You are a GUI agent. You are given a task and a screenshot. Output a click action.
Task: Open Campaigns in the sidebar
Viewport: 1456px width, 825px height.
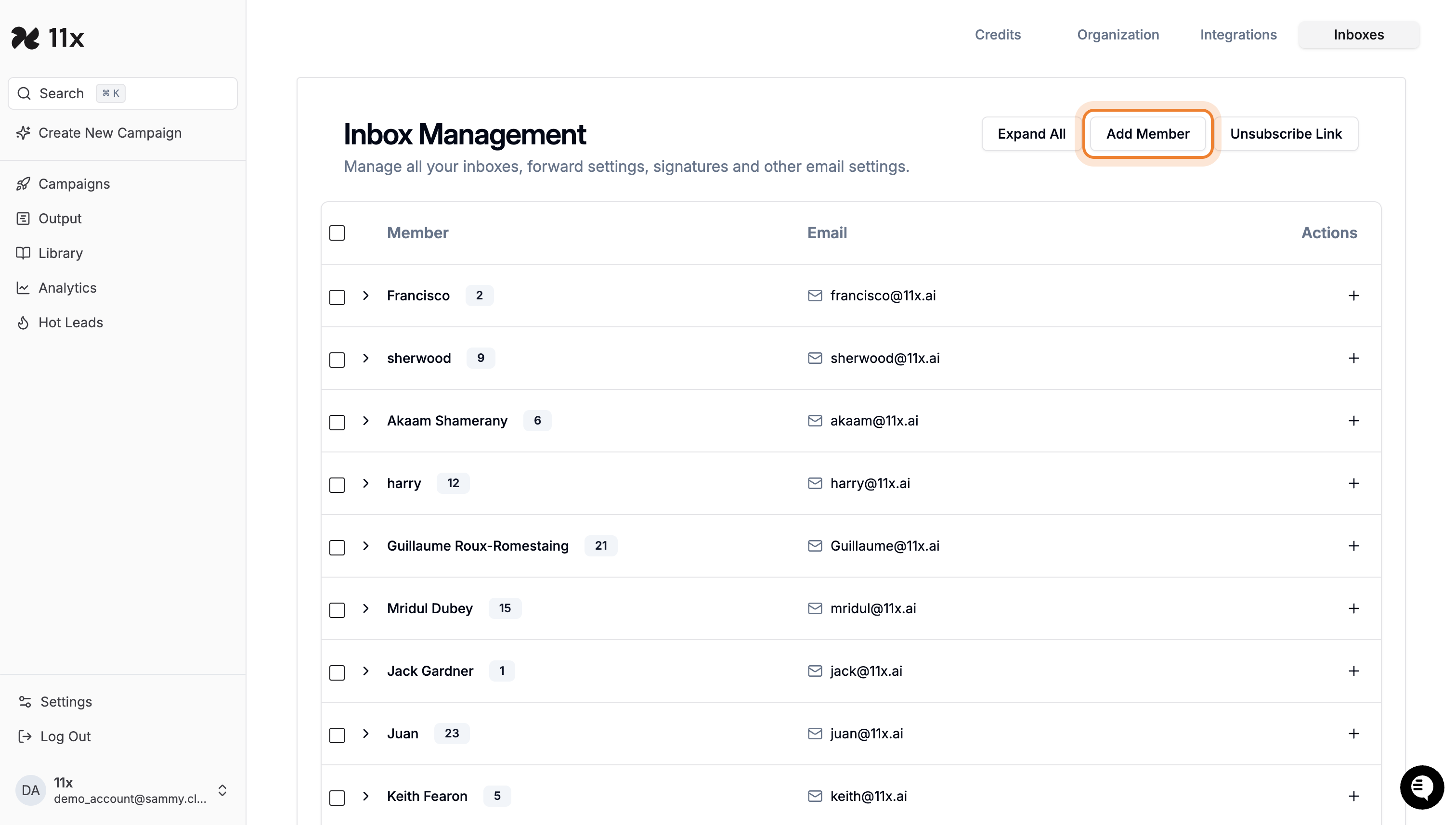click(74, 183)
